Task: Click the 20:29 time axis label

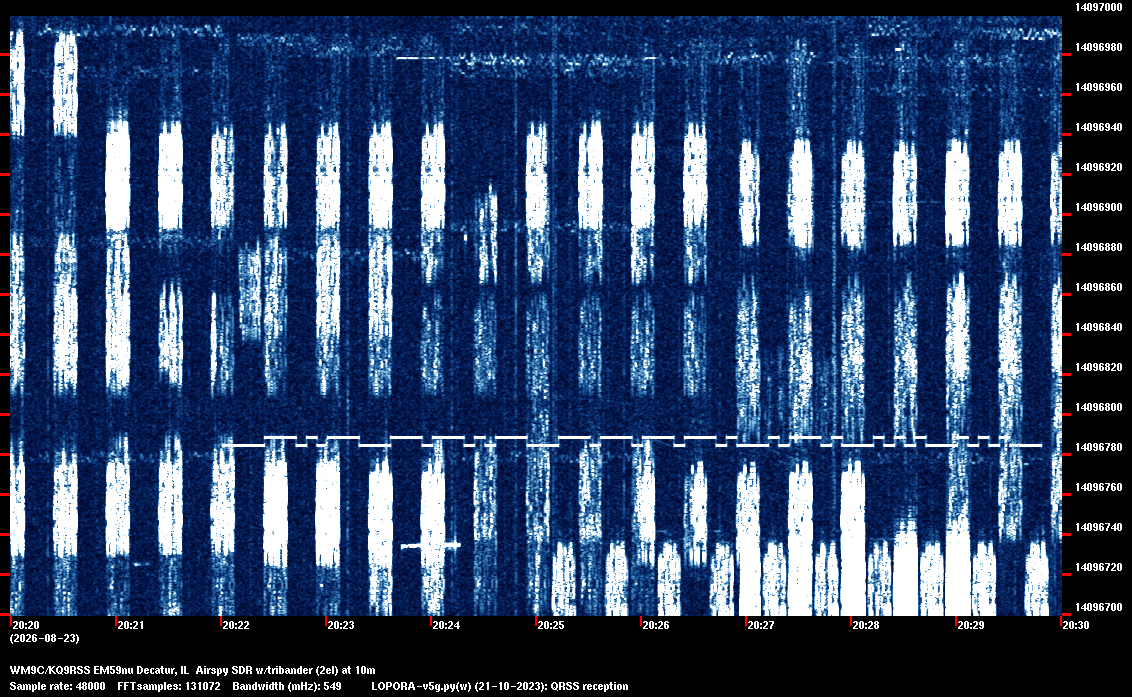Action: [970, 625]
